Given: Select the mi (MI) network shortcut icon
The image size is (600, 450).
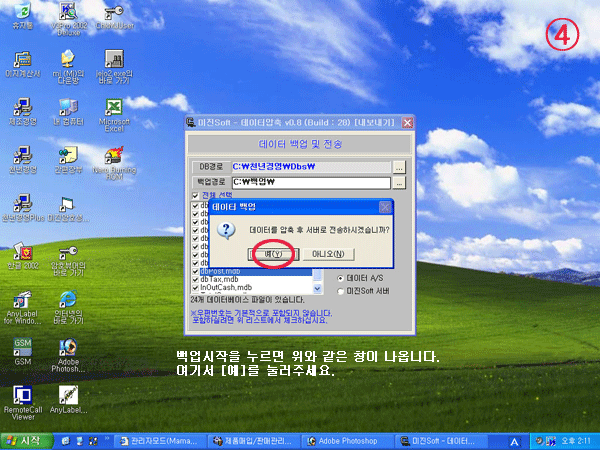Looking at the screenshot, I should [68, 67].
